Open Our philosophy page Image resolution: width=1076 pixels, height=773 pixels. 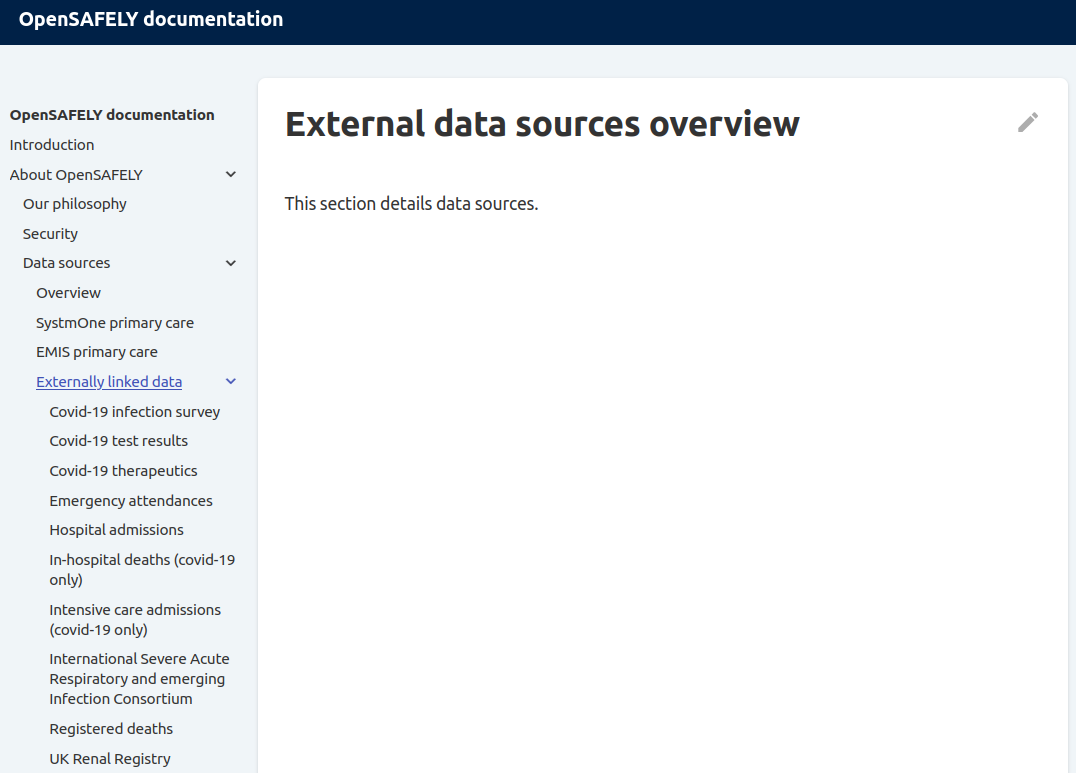(x=75, y=205)
